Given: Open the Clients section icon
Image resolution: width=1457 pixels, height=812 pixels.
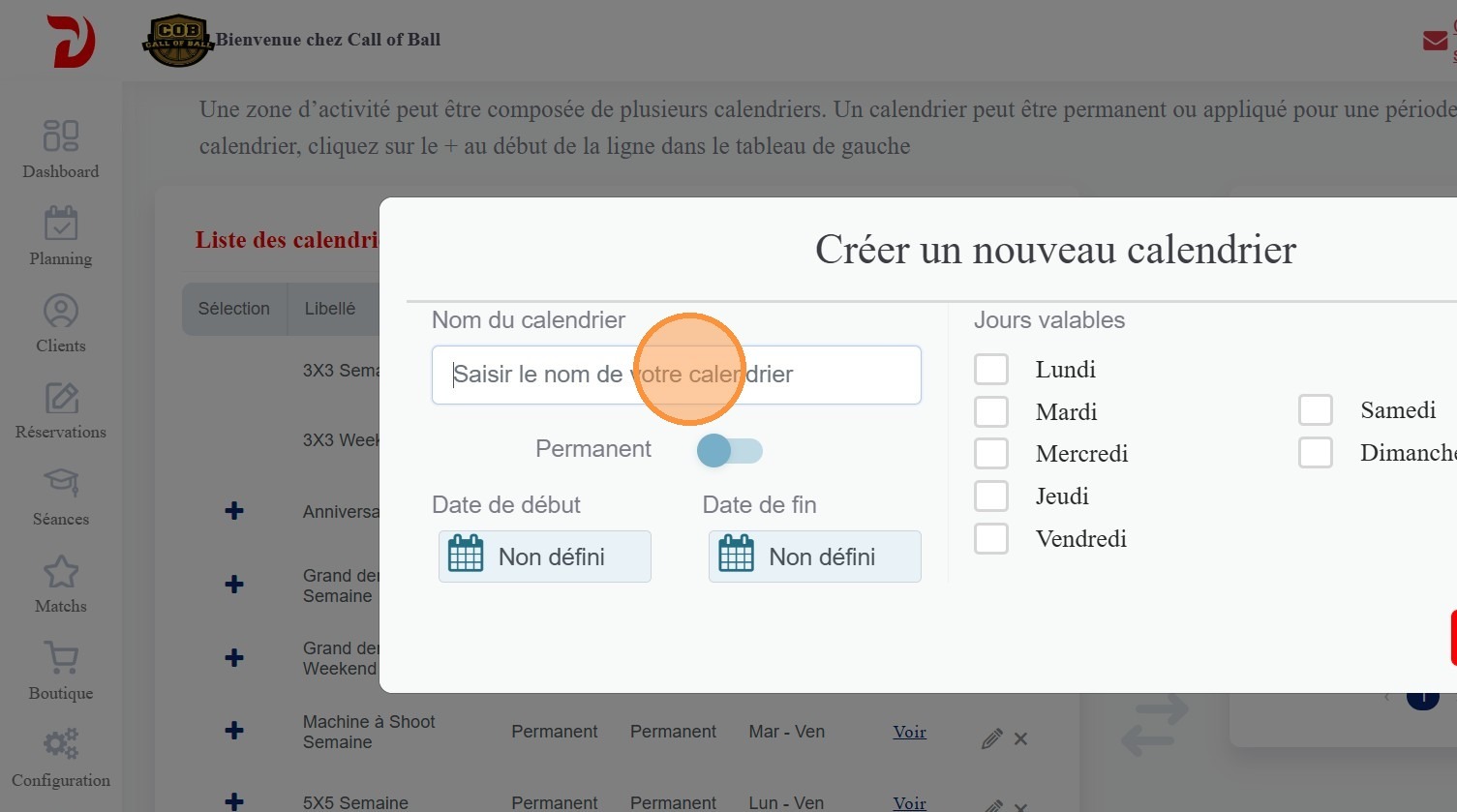Looking at the screenshot, I should pyautogui.click(x=60, y=311).
